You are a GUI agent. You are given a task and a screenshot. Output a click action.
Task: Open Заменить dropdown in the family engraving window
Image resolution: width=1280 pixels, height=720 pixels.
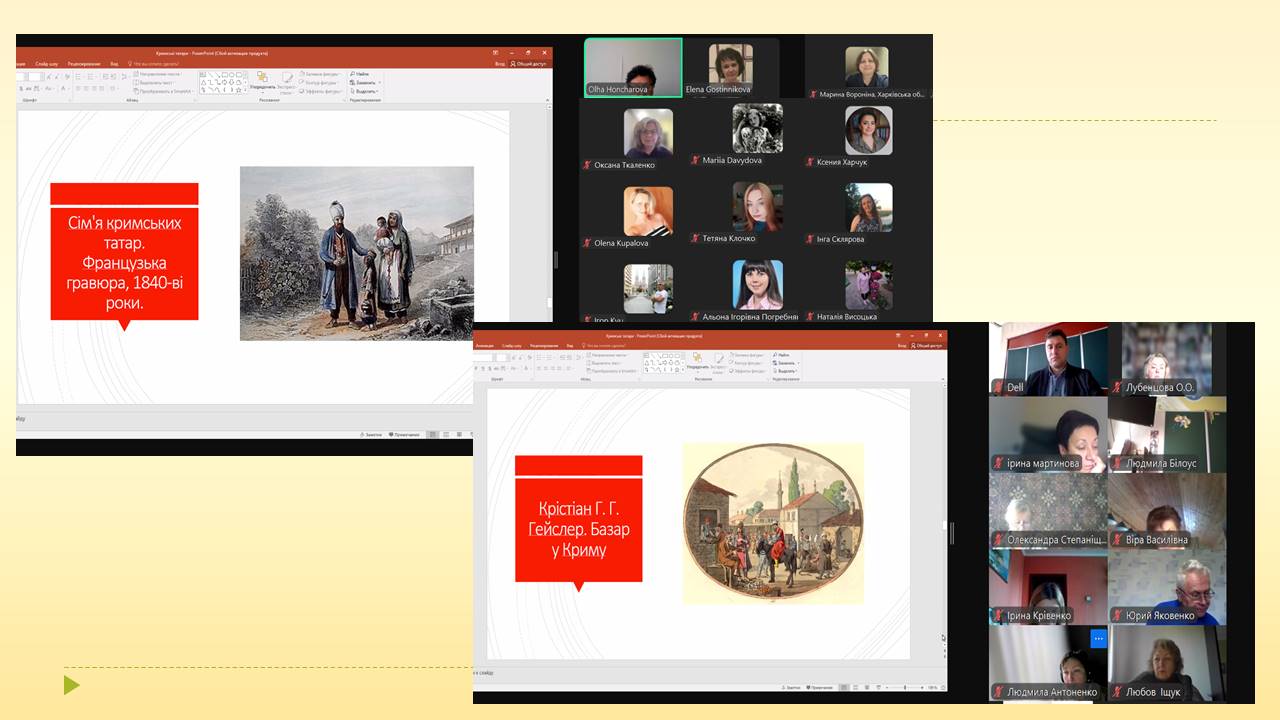pos(365,82)
